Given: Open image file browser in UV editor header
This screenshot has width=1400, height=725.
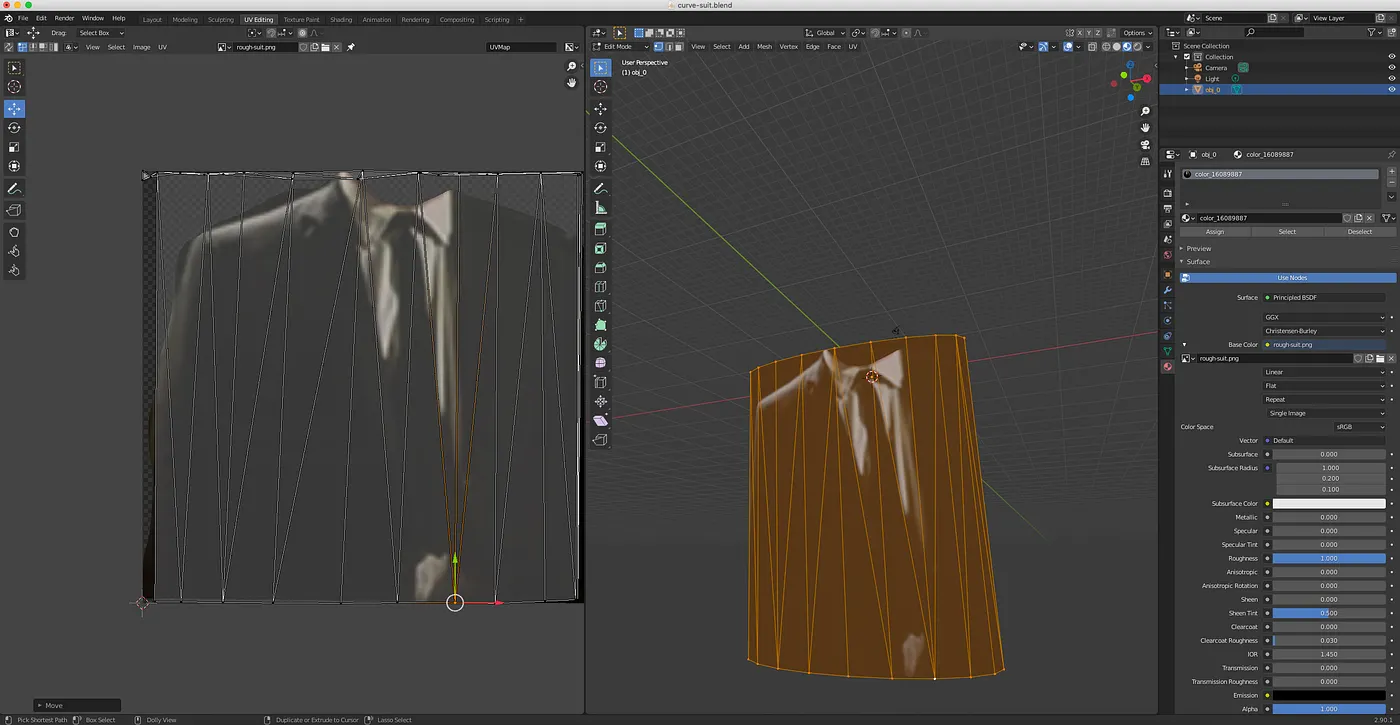Looking at the screenshot, I should [x=325, y=47].
